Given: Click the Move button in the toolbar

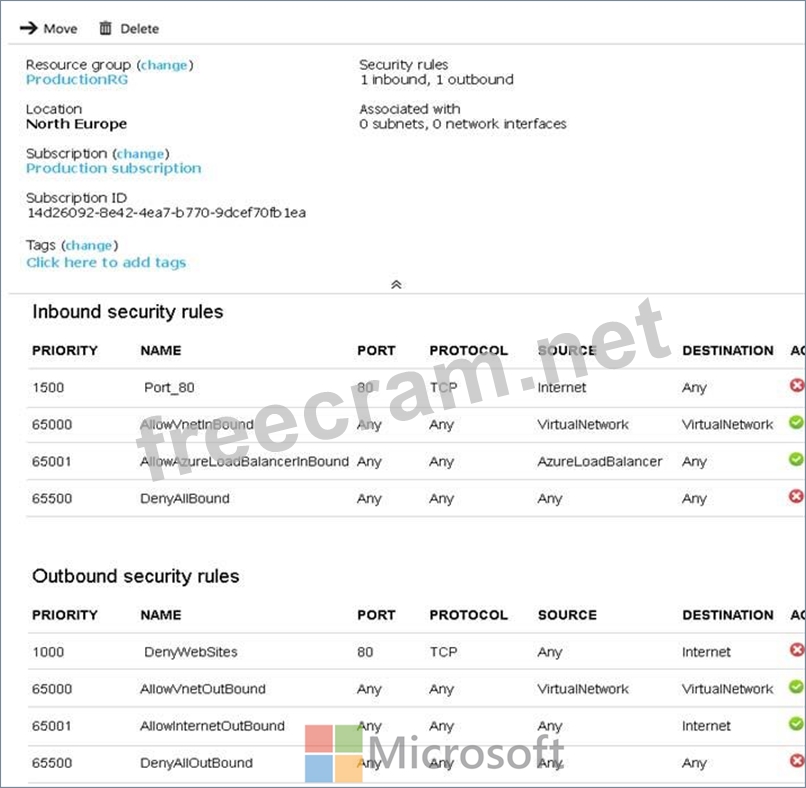Looking at the screenshot, I should tap(48, 28).
